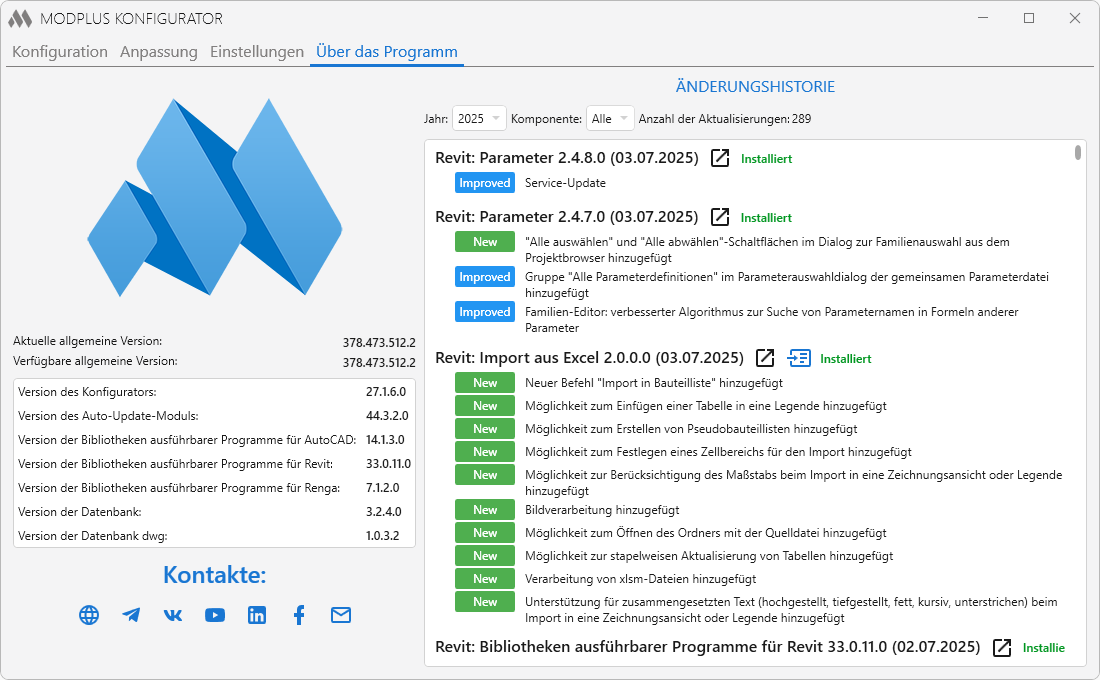Select the Über das Programm tab
This screenshot has width=1100, height=680.
point(387,52)
